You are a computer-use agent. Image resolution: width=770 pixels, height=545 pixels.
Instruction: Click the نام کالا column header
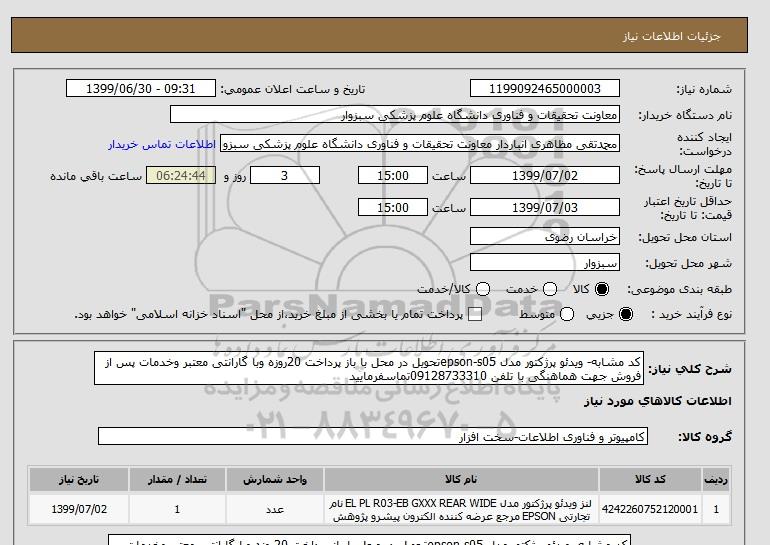click(461, 480)
